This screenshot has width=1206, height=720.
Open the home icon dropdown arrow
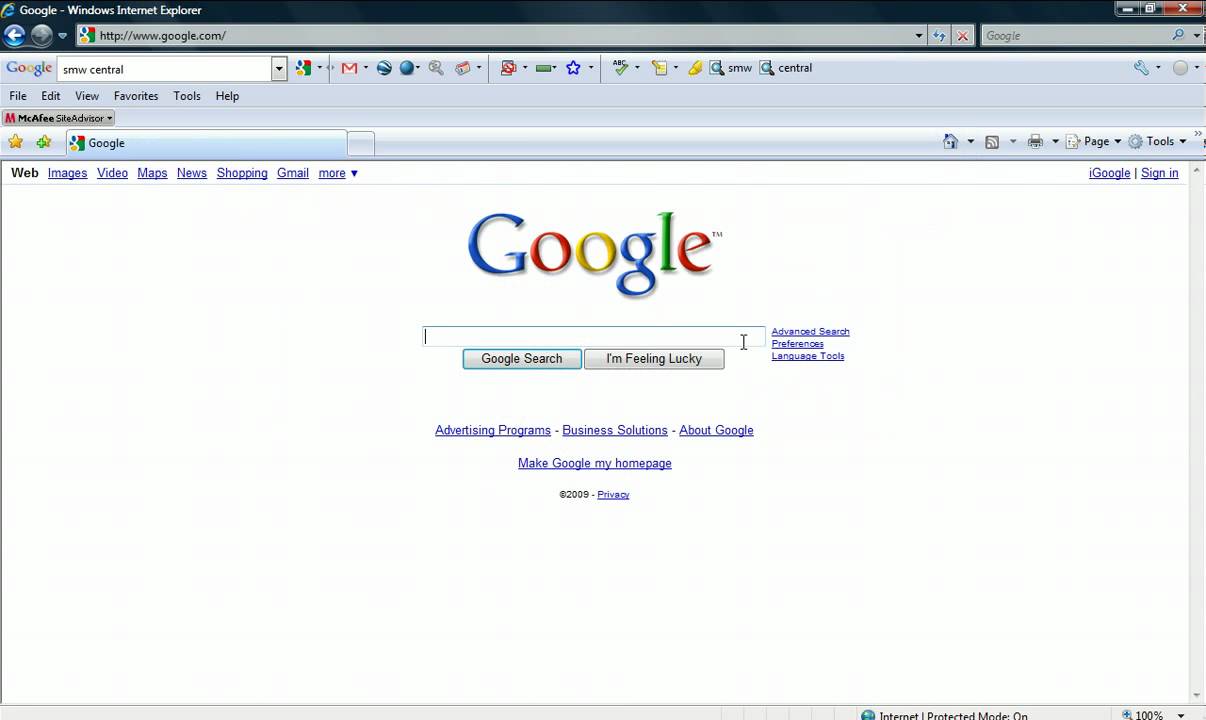[970, 142]
